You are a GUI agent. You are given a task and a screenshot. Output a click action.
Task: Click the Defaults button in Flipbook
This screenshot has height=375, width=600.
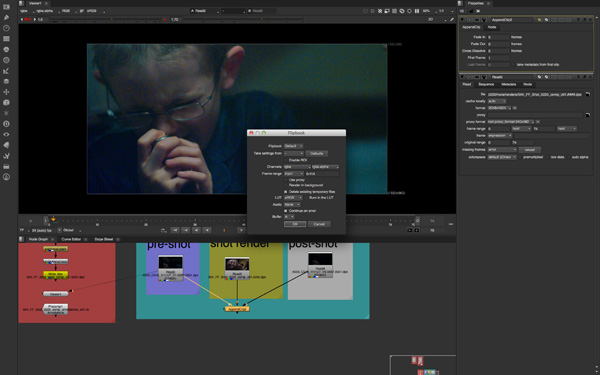(316, 153)
